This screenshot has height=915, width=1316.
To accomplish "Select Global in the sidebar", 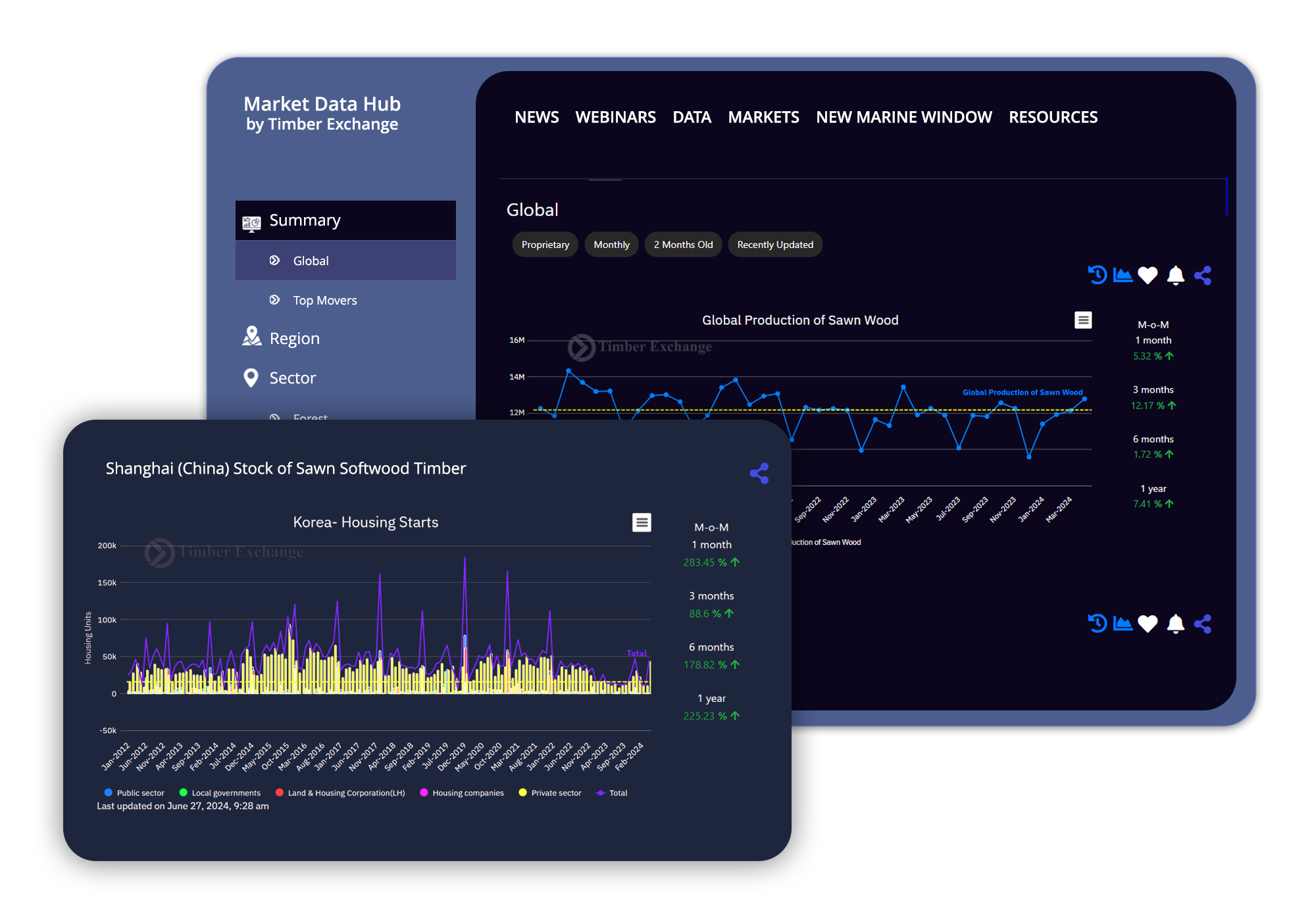I will point(345,260).
